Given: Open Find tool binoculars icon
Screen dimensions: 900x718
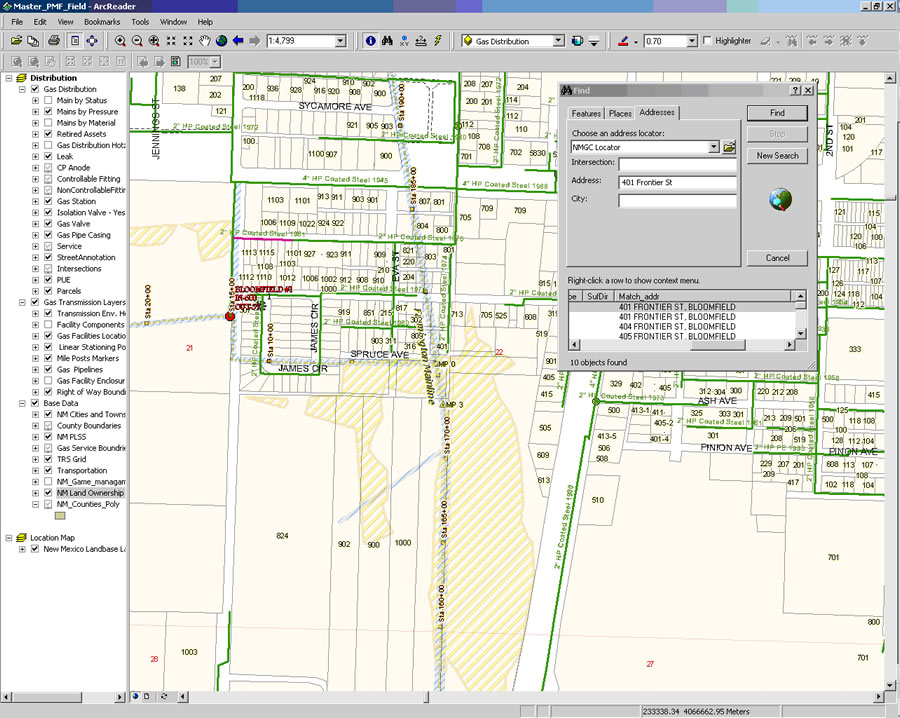Looking at the screenshot, I should pos(388,41).
